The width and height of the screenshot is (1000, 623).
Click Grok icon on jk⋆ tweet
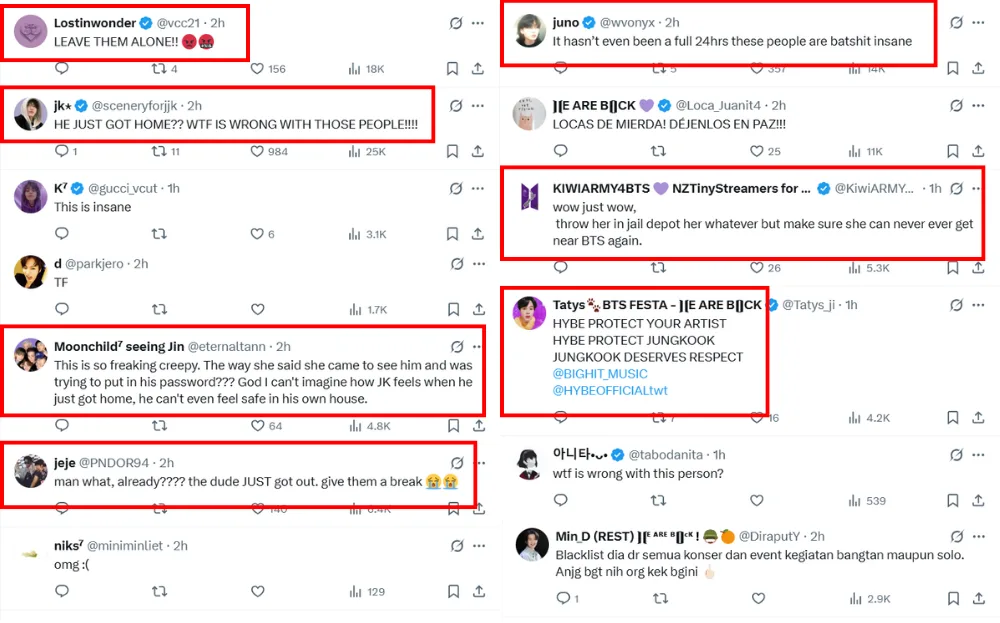pos(456,105)
